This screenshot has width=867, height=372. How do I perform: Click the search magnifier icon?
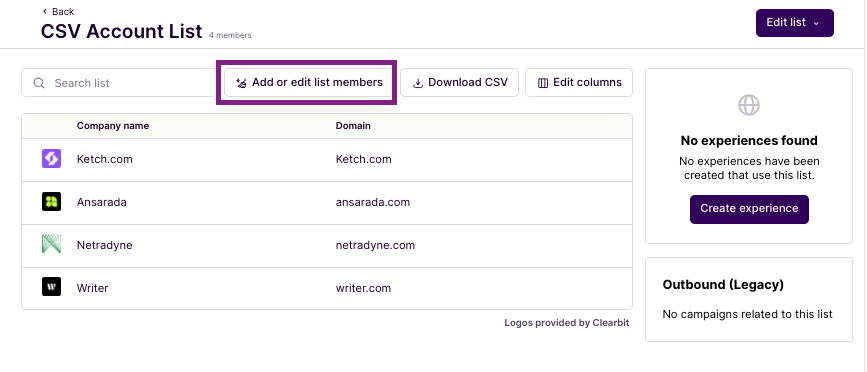[39, 83]
